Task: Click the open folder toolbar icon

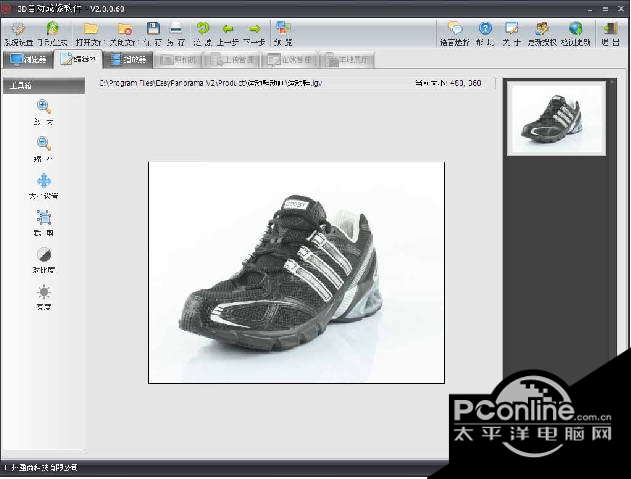Action: click(91, 29)
